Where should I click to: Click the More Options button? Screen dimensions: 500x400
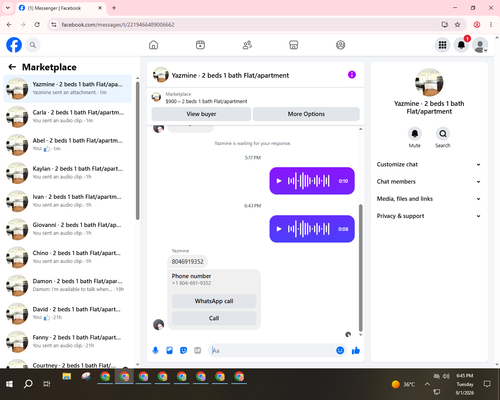(x=306, y=114)
